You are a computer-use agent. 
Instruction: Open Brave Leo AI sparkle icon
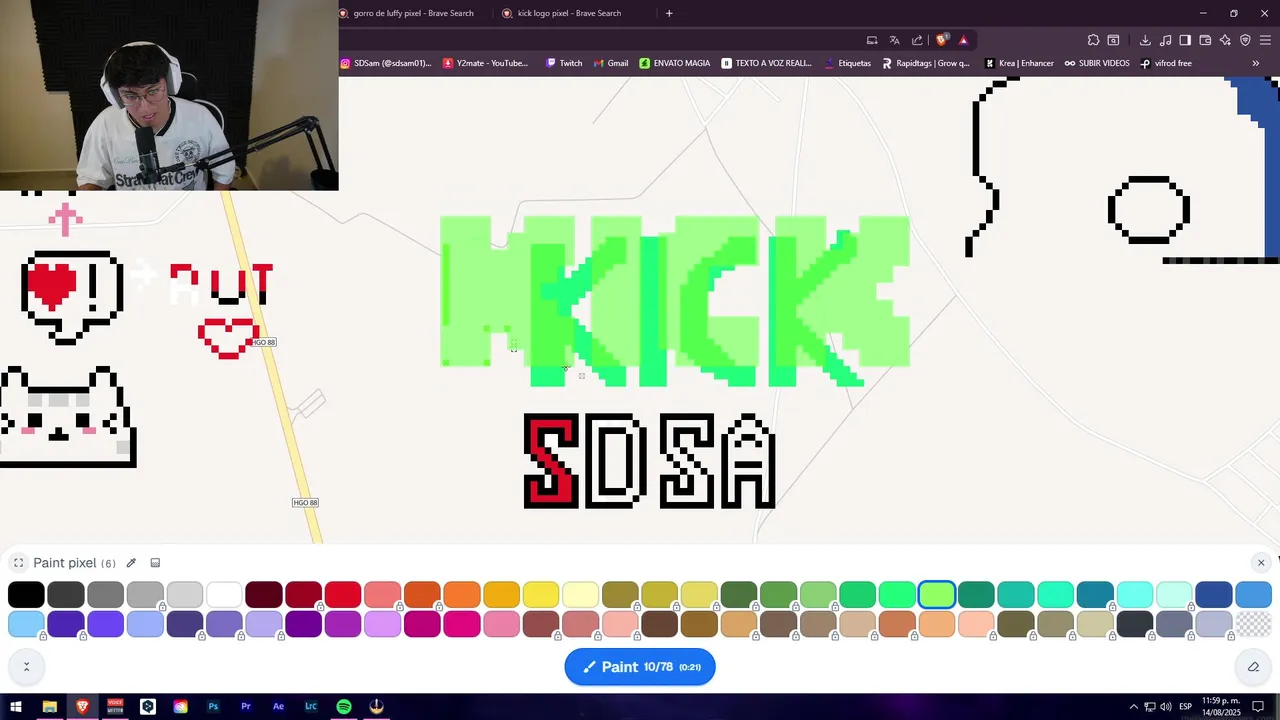[1225, 40]
